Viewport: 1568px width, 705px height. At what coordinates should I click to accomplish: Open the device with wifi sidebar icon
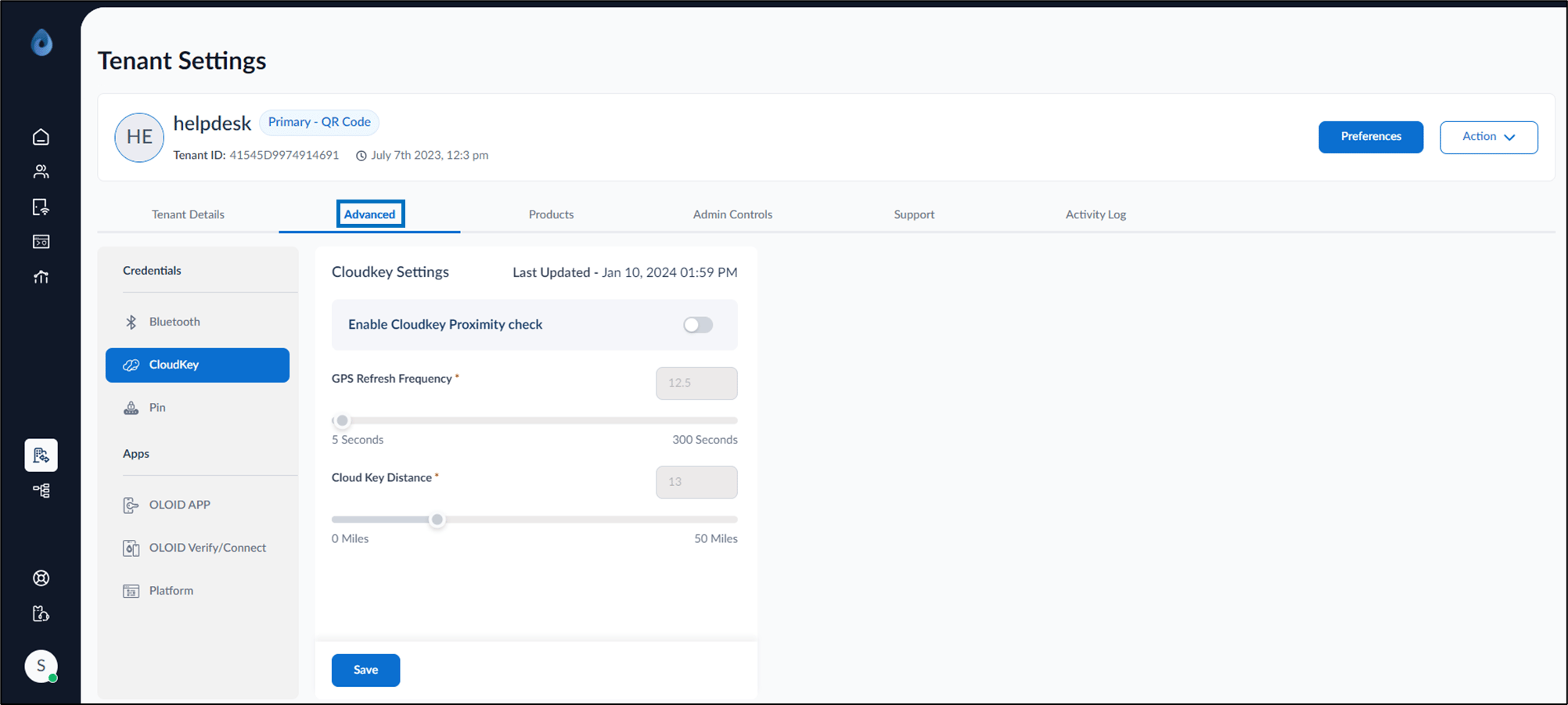point(41,207)
